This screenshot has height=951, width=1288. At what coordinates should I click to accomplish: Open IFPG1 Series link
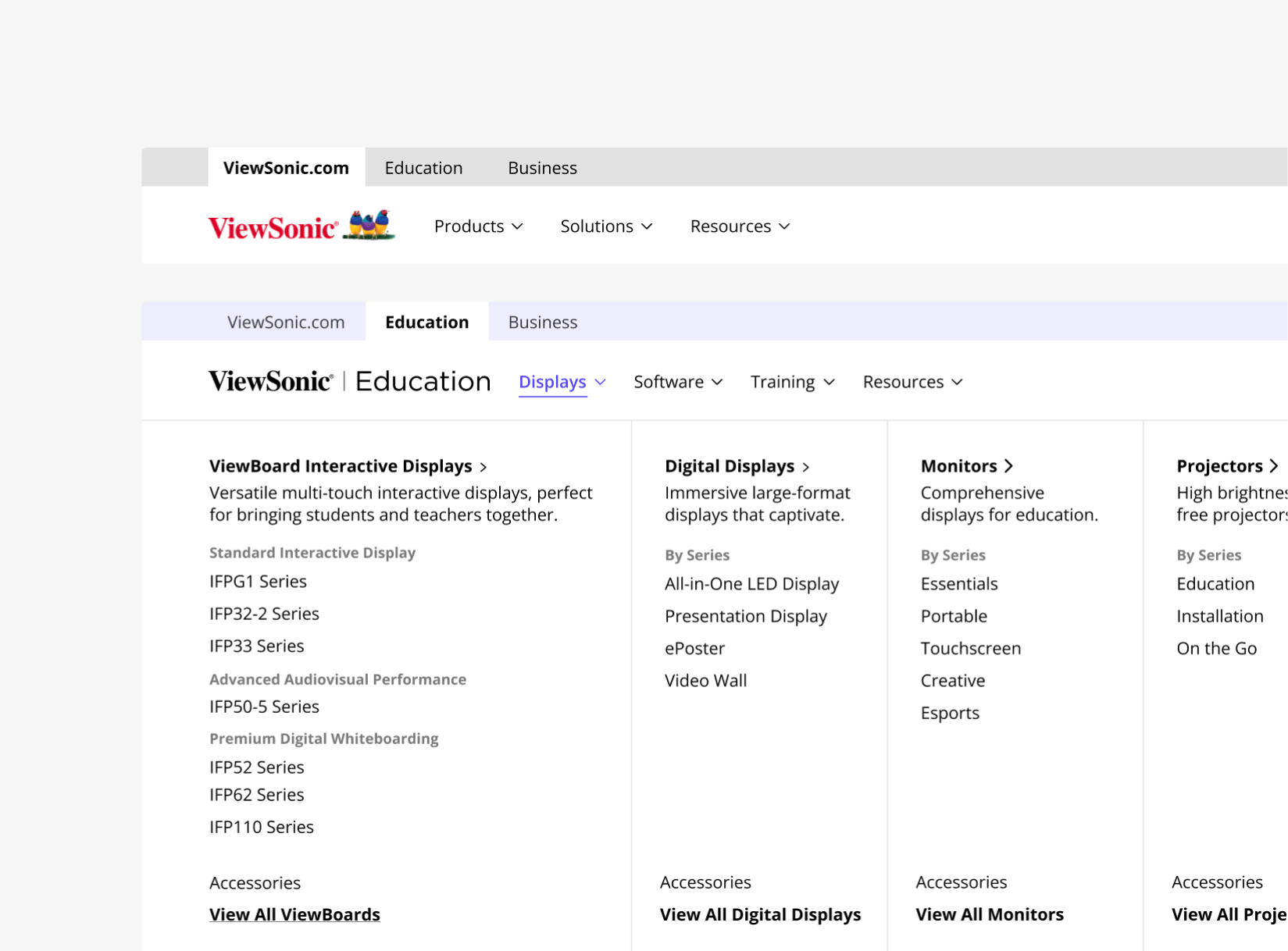tap(258, 581)
